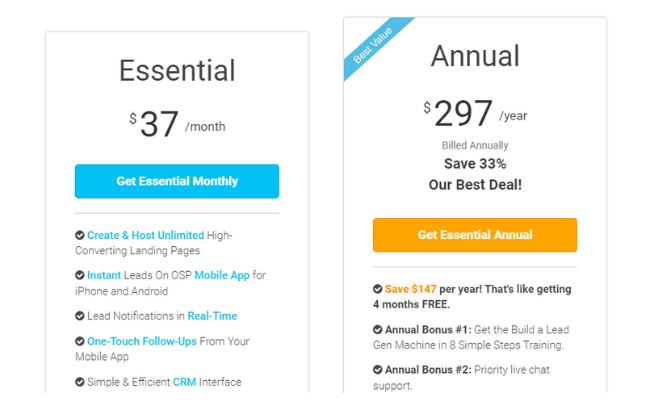This screenshot has width=650, height=400.
Task: Click the orange Save $147 text
Action: point(410,289)
